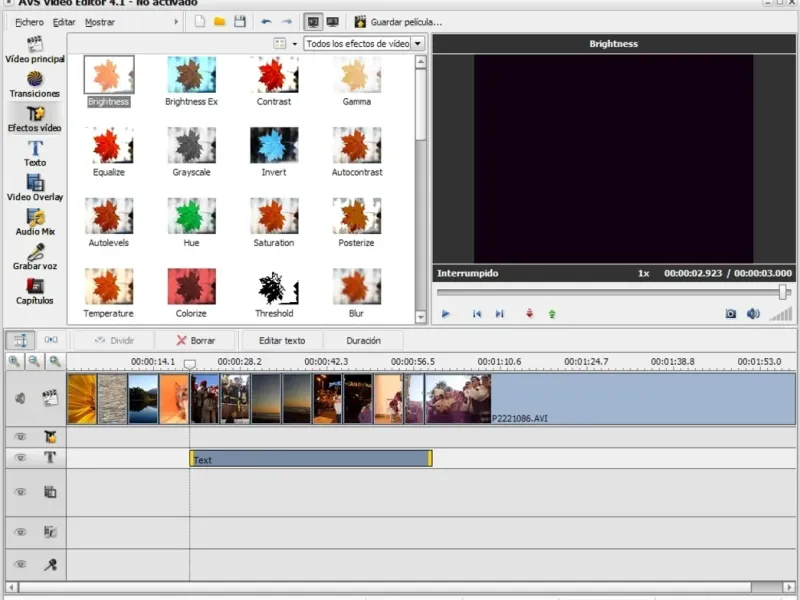Image resolution: width=800 pixels, height=600 pixels.
Task: Open the Capítulos section
Action: (x=35, y=291)
